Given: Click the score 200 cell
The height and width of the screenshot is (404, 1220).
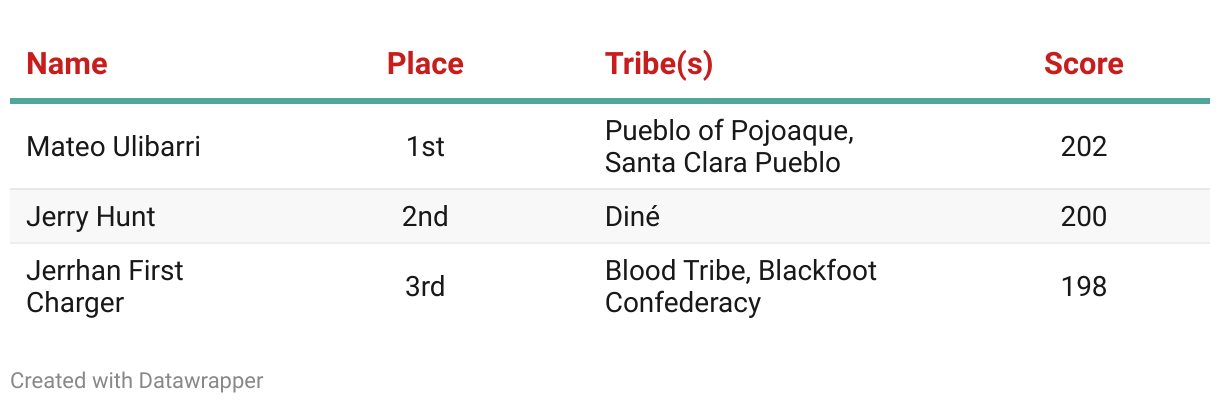Looking at the screenshot, I should (x=1084, y=217).
